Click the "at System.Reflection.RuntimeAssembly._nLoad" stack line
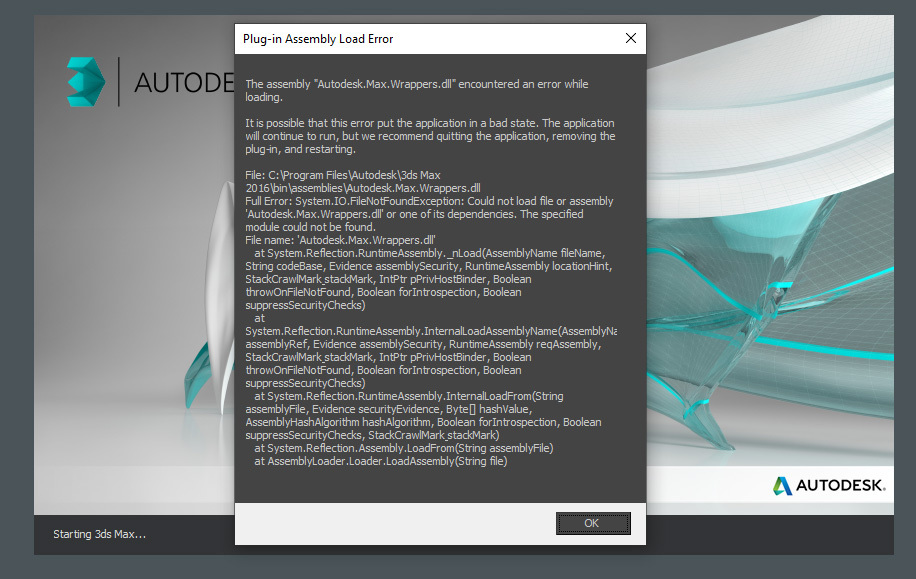The image size is (916, 579). (429, 253)
